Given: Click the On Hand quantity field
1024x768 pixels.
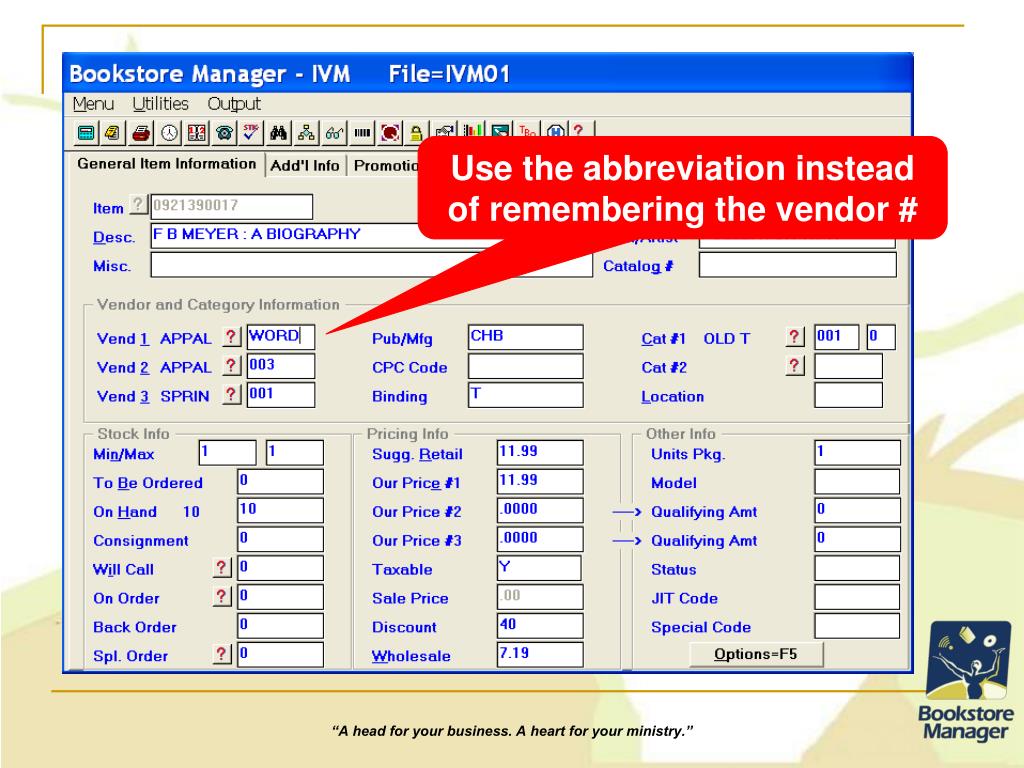Looking at the screenshot, I should click(x=280, y=510).
